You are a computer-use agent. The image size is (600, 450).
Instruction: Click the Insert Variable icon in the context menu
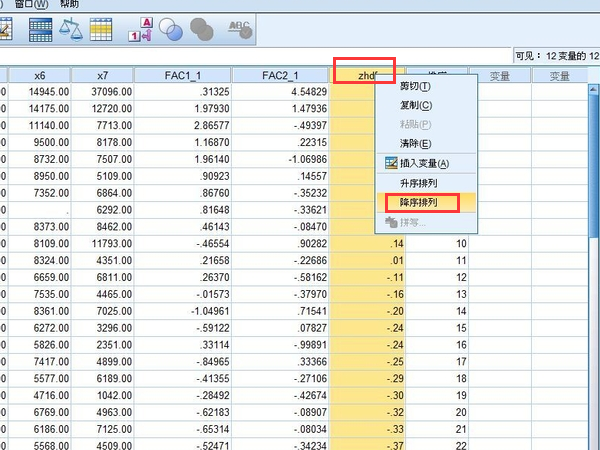point(391,163)
